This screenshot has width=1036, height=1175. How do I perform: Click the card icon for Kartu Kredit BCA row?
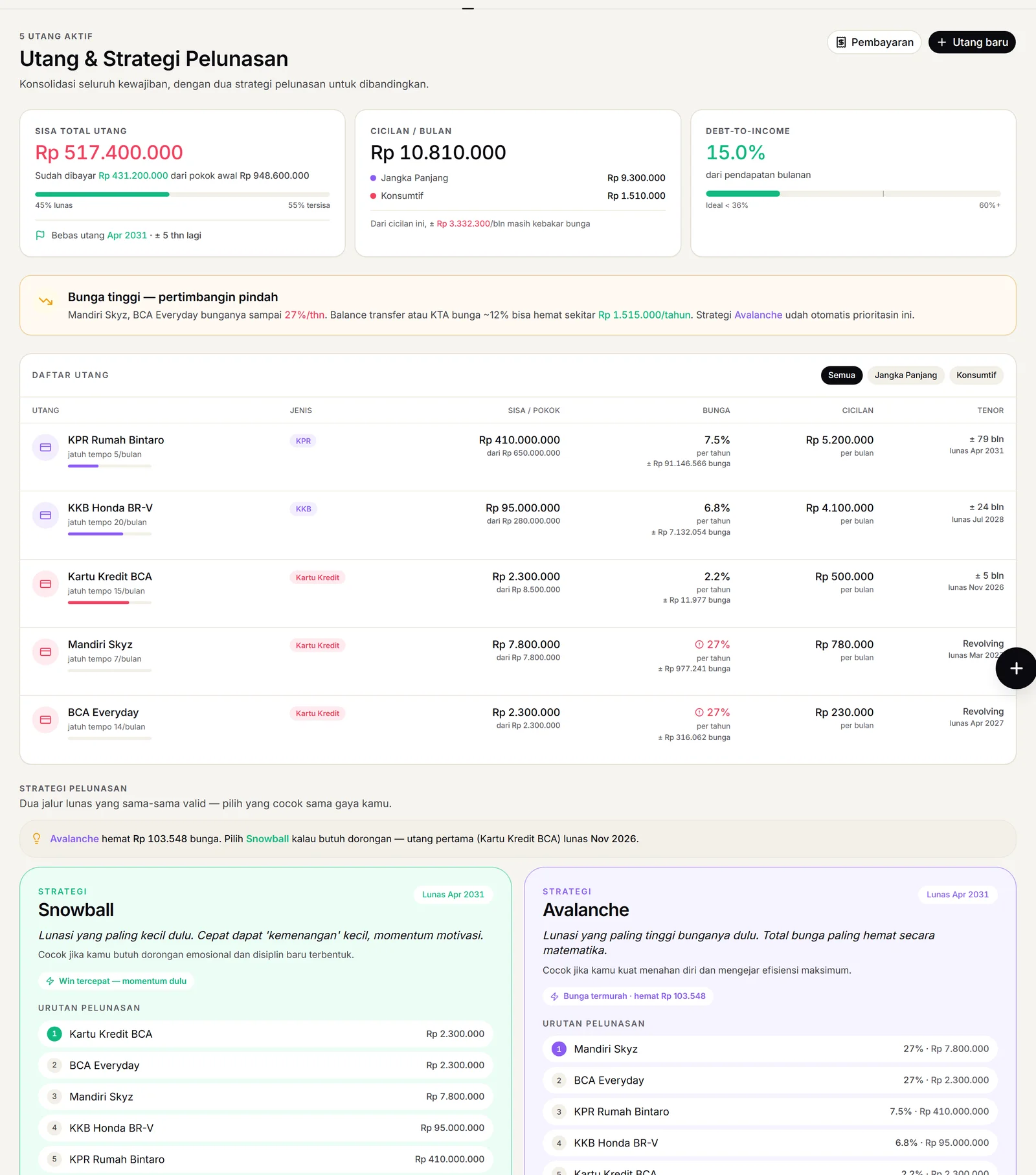45,584
